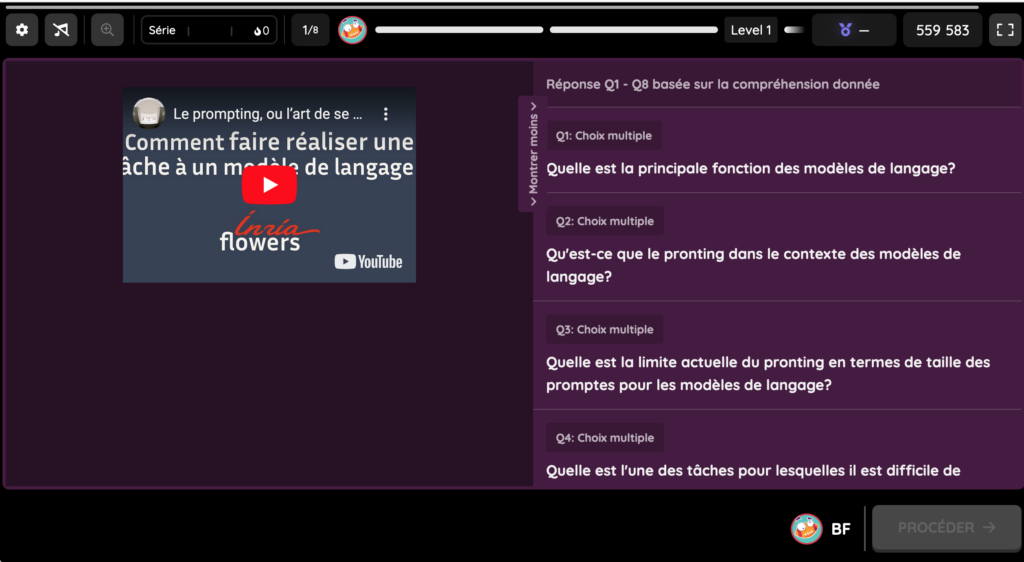Click the 1/8 question counter
Screen dimensions: 1024x562
tap(310, 30)
